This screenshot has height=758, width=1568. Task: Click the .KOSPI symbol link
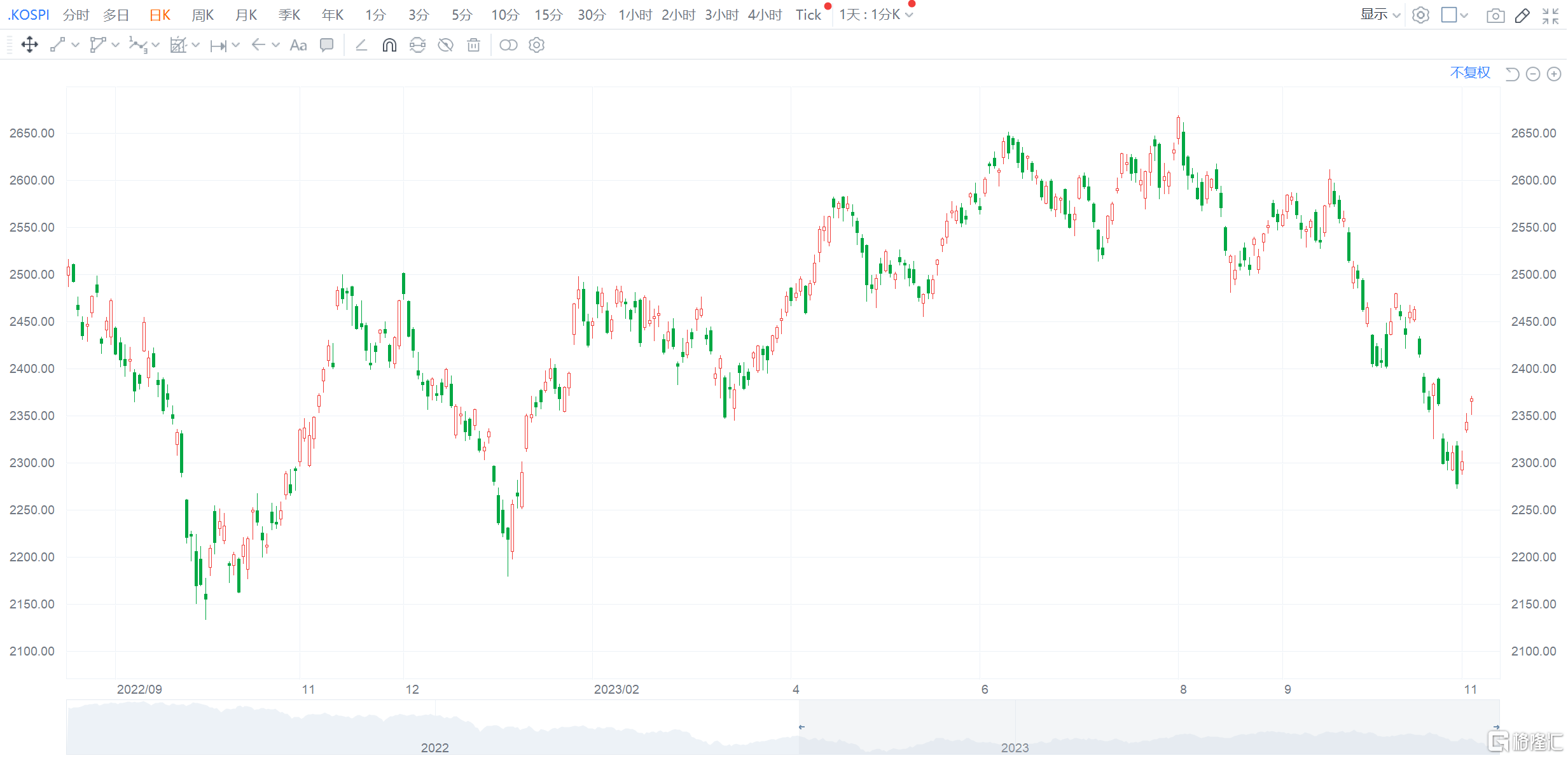pyautogui.click(x=29, y=15)
